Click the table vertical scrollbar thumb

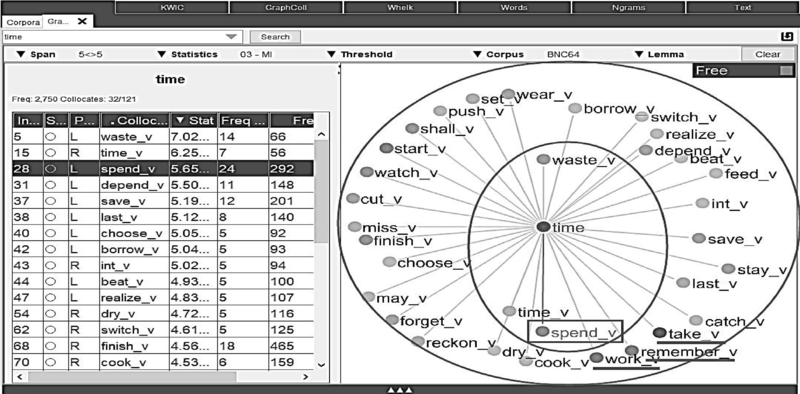(321, 192)
